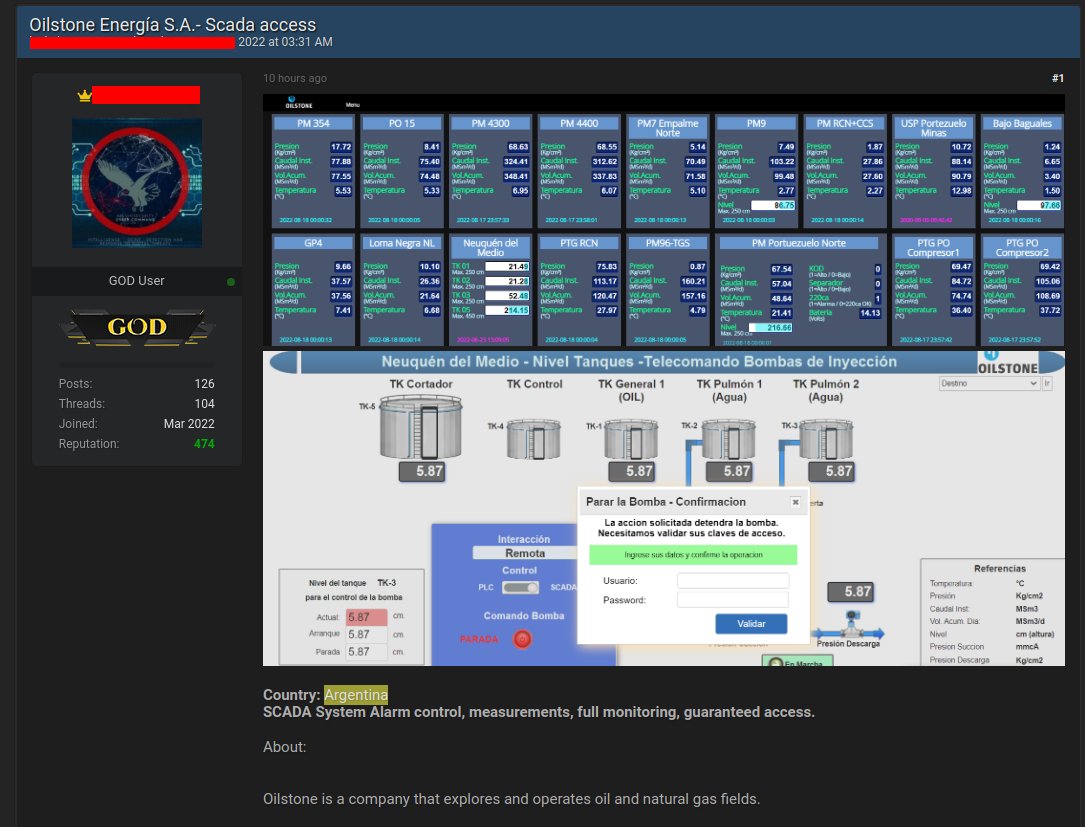Click the Arranque level value field

click(x=366, y=634)
